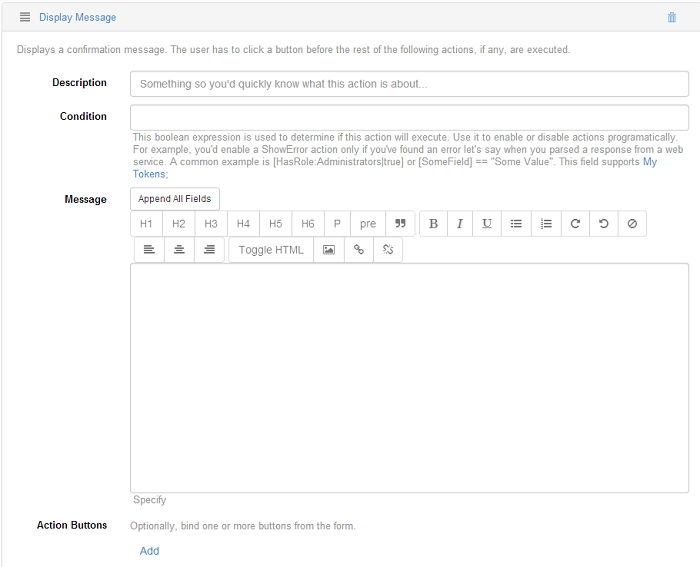Remove hyperlink using the unlink icon
700x567 pixels.
tap(388, 250)
